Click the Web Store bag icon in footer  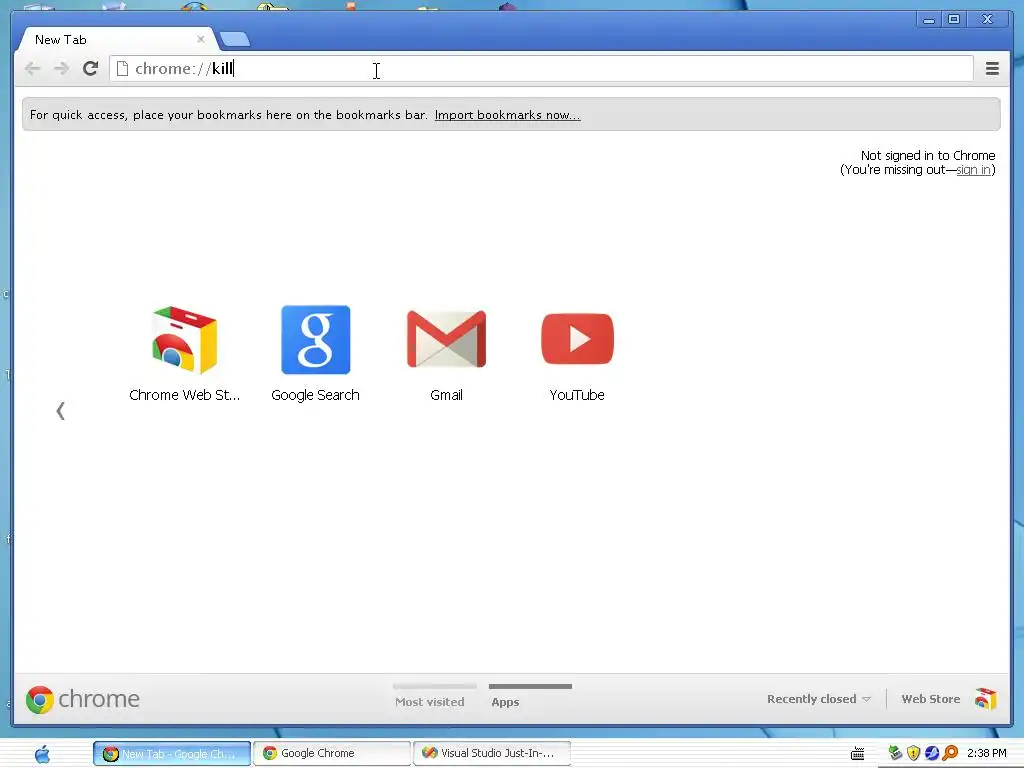(x=986, y=699)
